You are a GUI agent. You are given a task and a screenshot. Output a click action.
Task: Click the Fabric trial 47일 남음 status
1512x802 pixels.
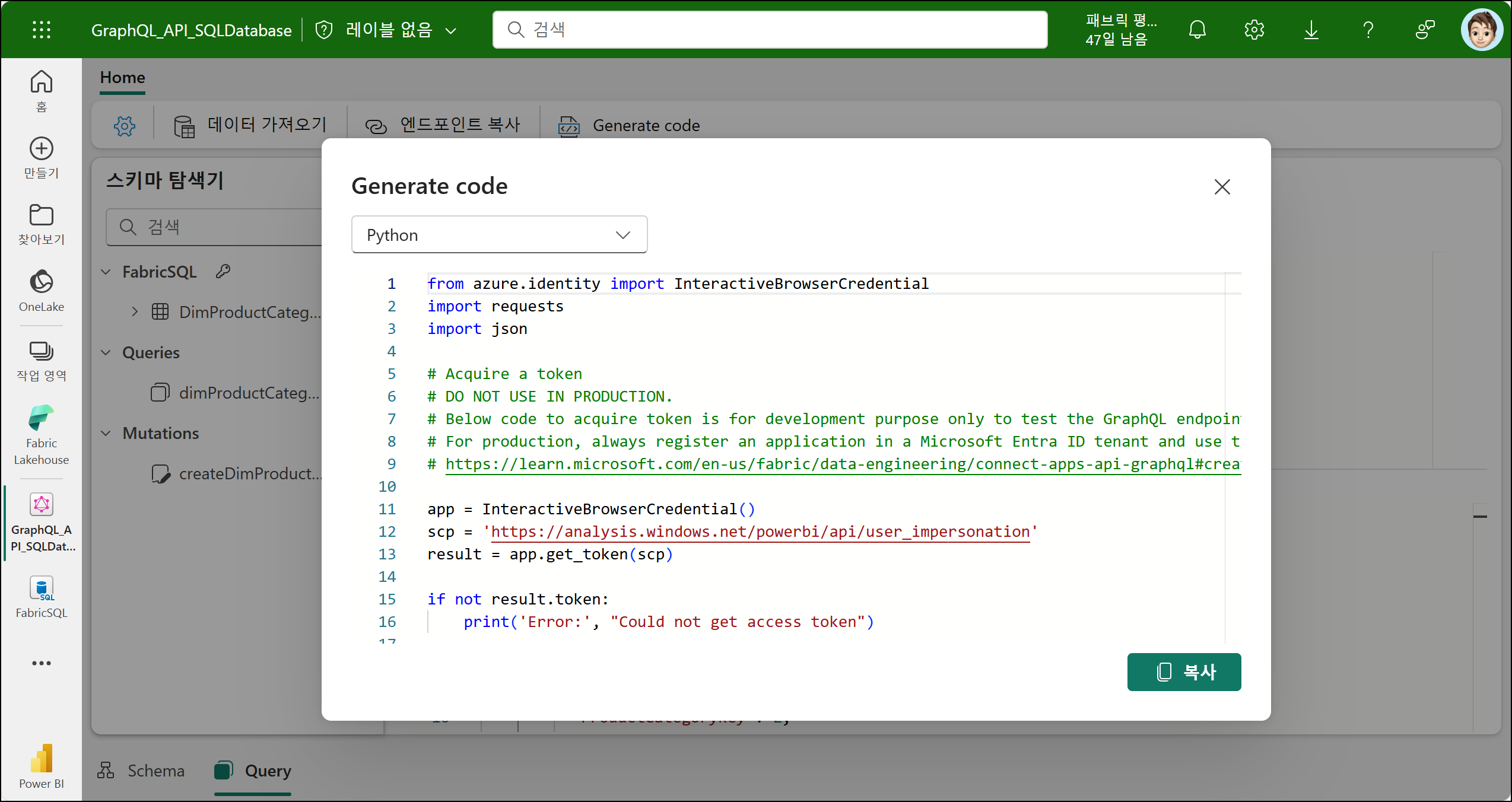[1121, 30]
